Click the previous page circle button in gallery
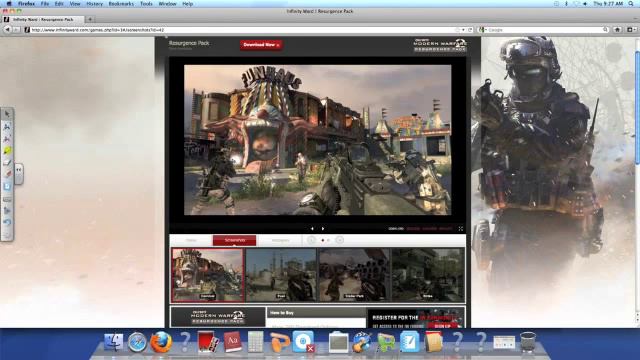 [311, 240]
